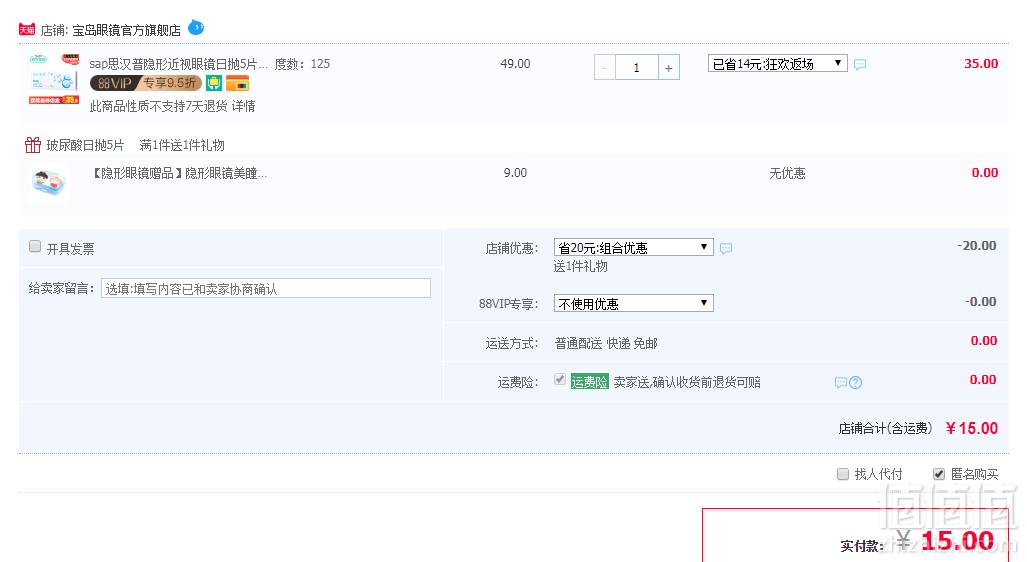Click the 49.00 unit price

click(515, 64)
